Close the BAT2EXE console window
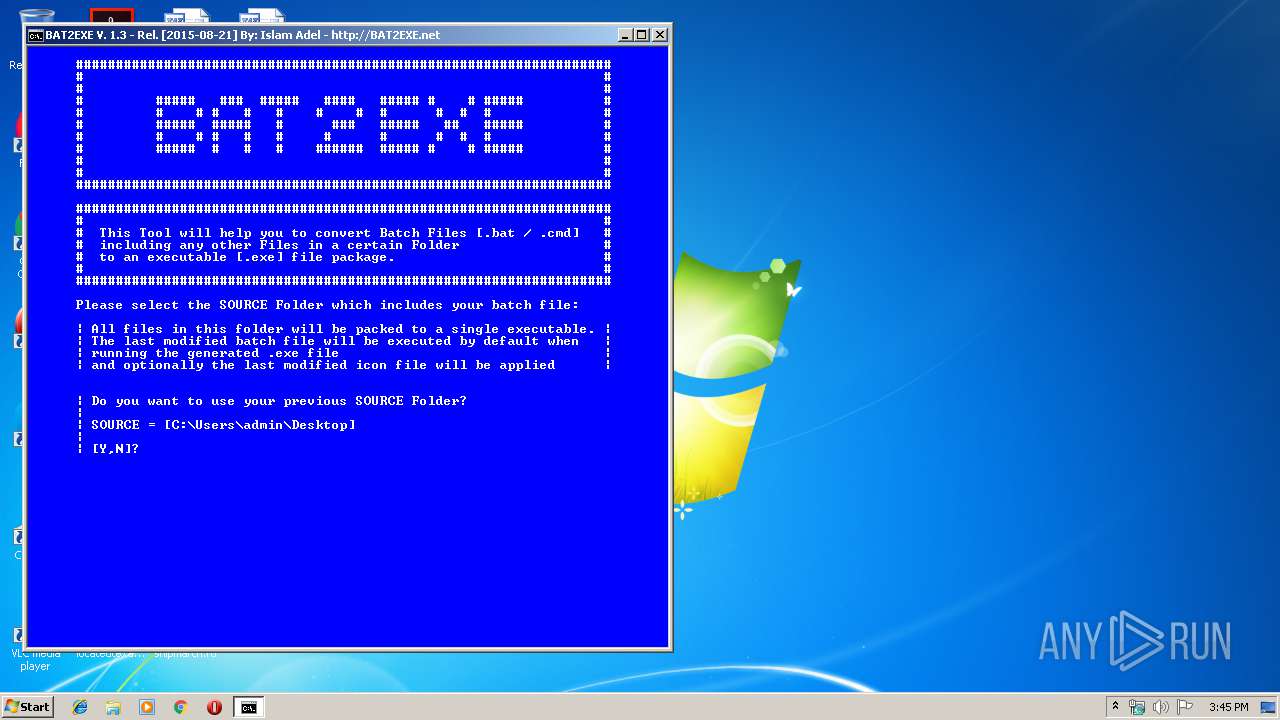 (x=659, y=35)
